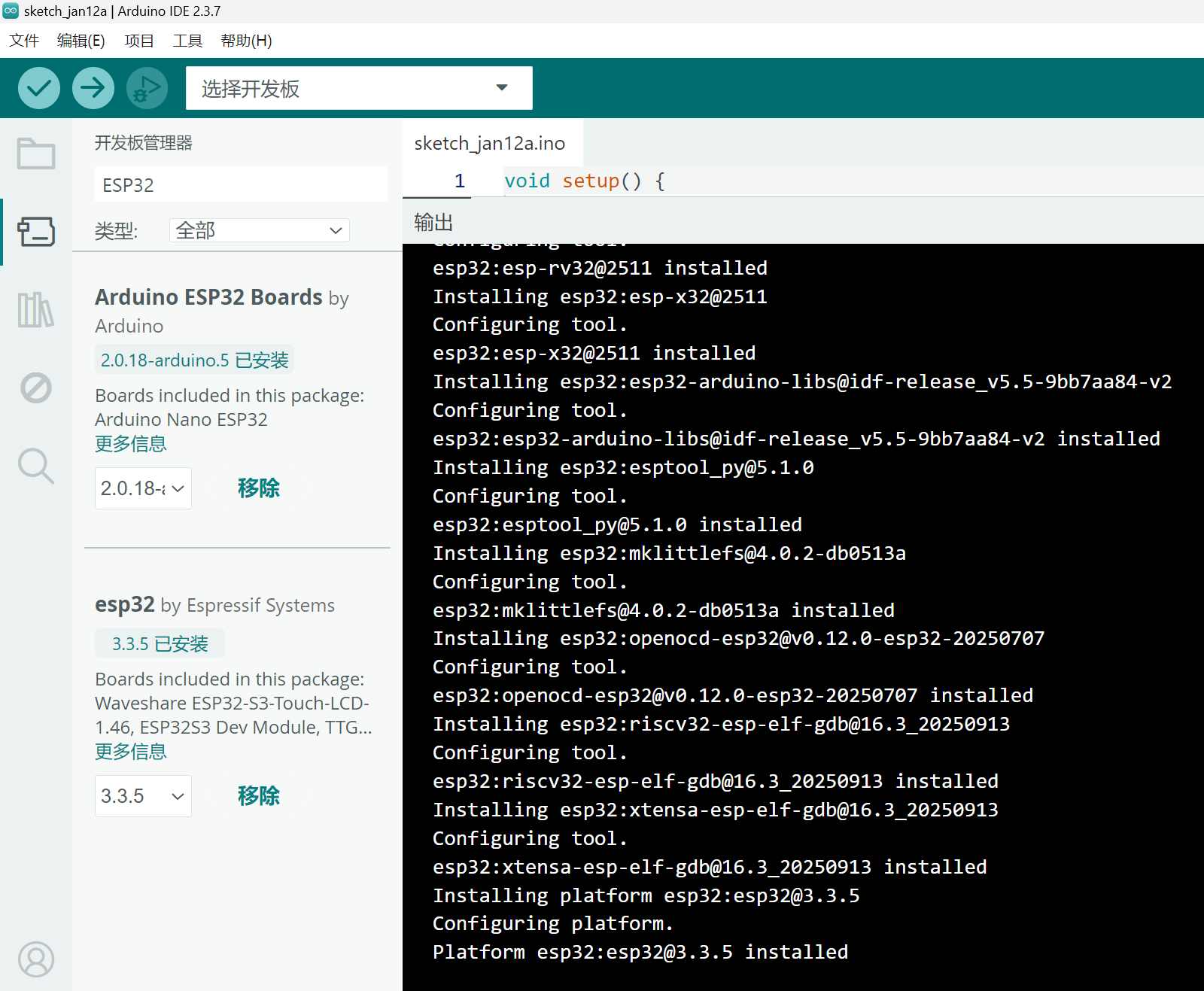Click the ESP32 boards search field
The height and width of the screenshot is (991, 1204).
coord(241,184)
